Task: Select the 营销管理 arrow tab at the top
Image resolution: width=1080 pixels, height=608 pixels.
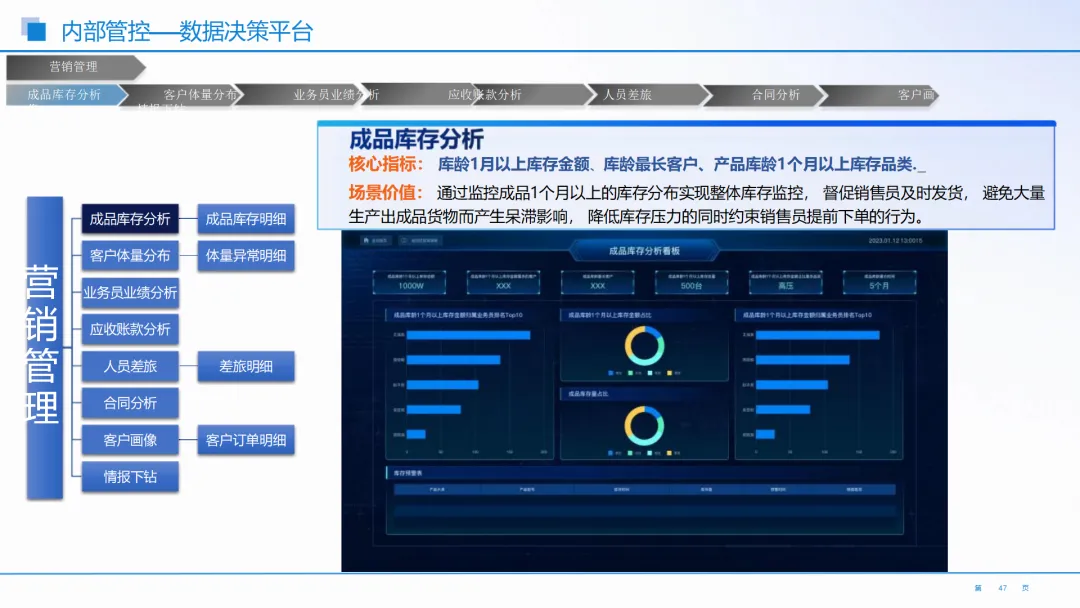Action: 76,67
